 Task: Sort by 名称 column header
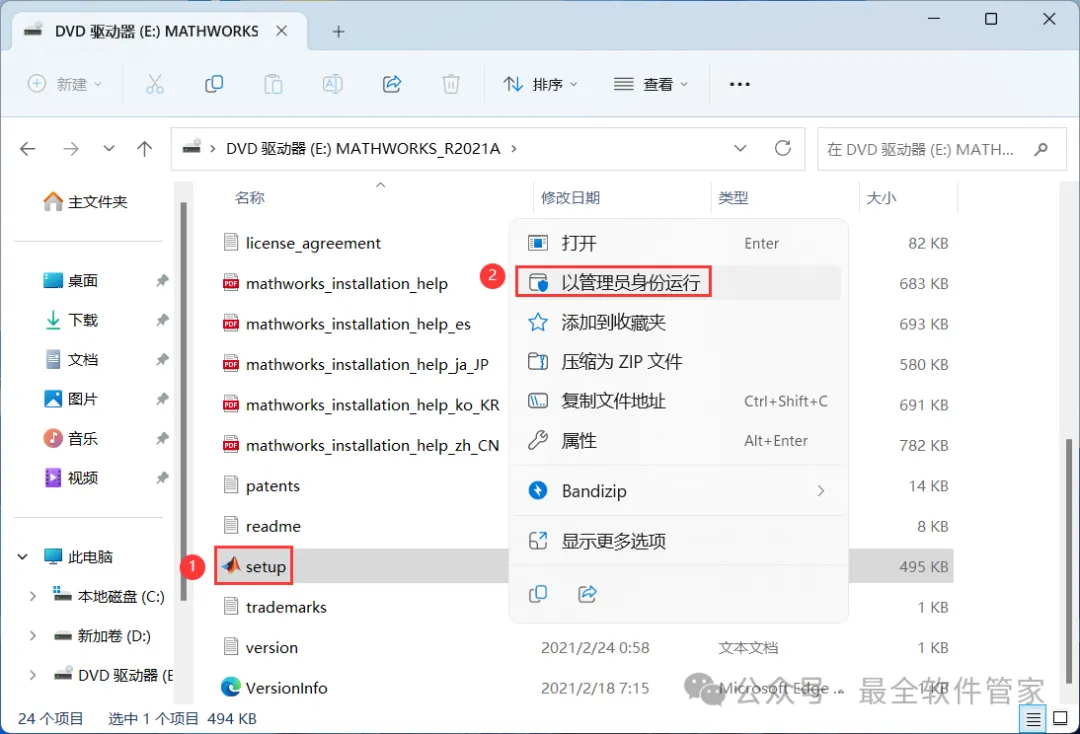tap(249, 198)
